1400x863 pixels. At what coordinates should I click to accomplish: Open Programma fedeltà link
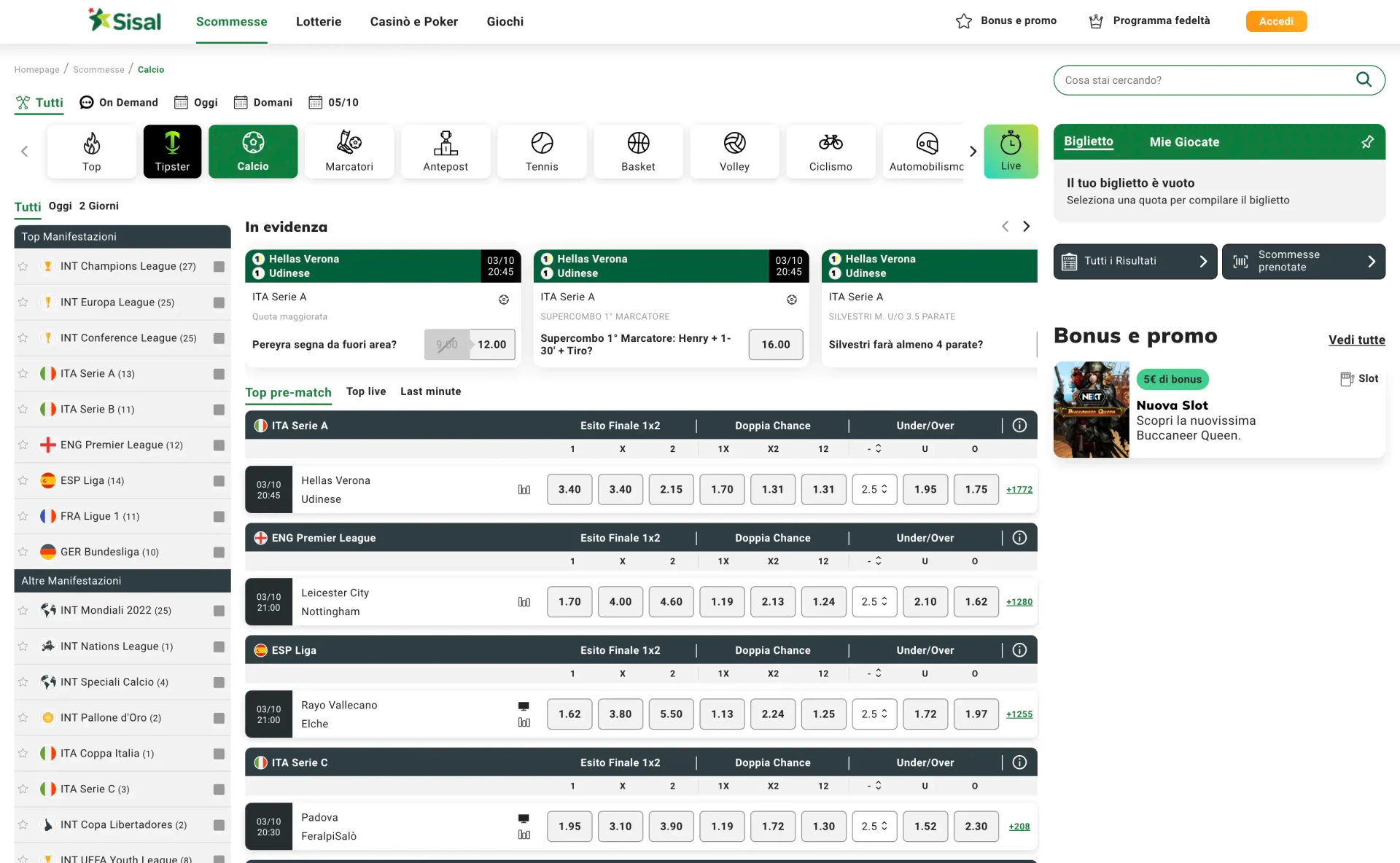[1149, 20]
